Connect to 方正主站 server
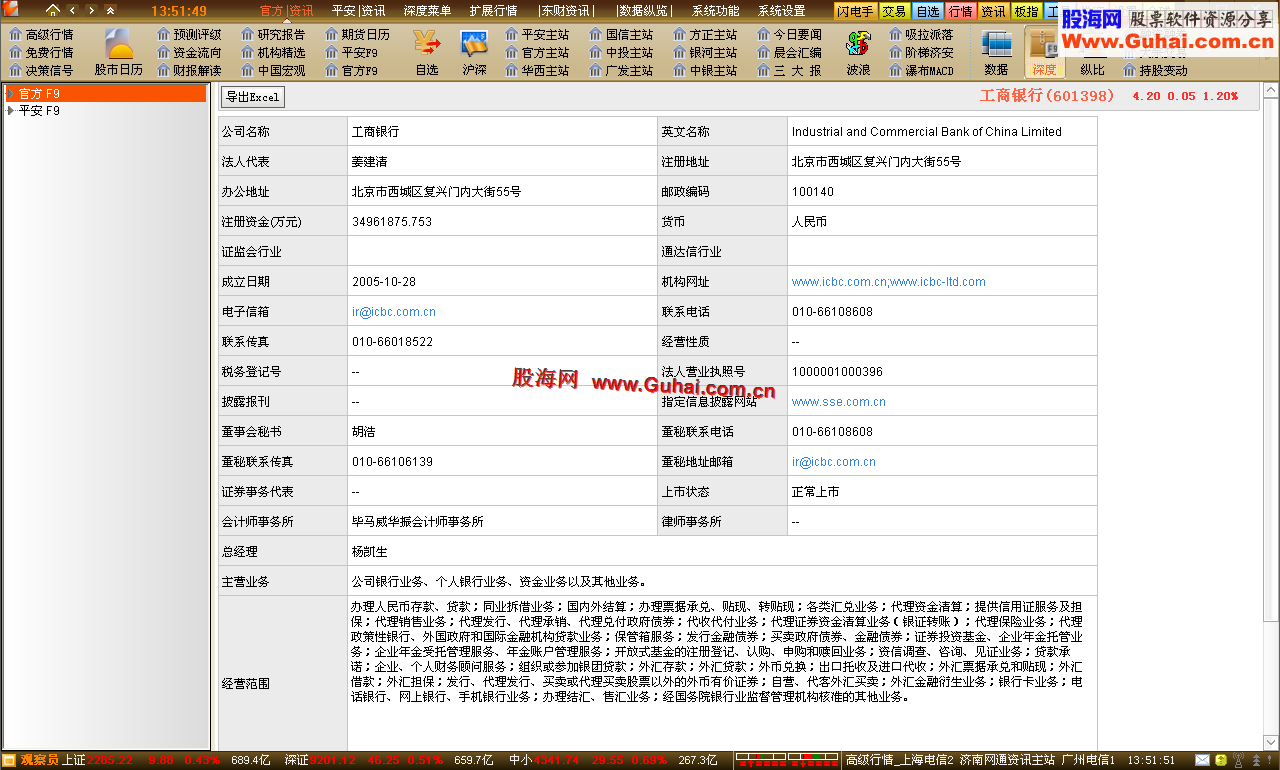Viewport: 1280px width, 770px height. coord(705,34)
